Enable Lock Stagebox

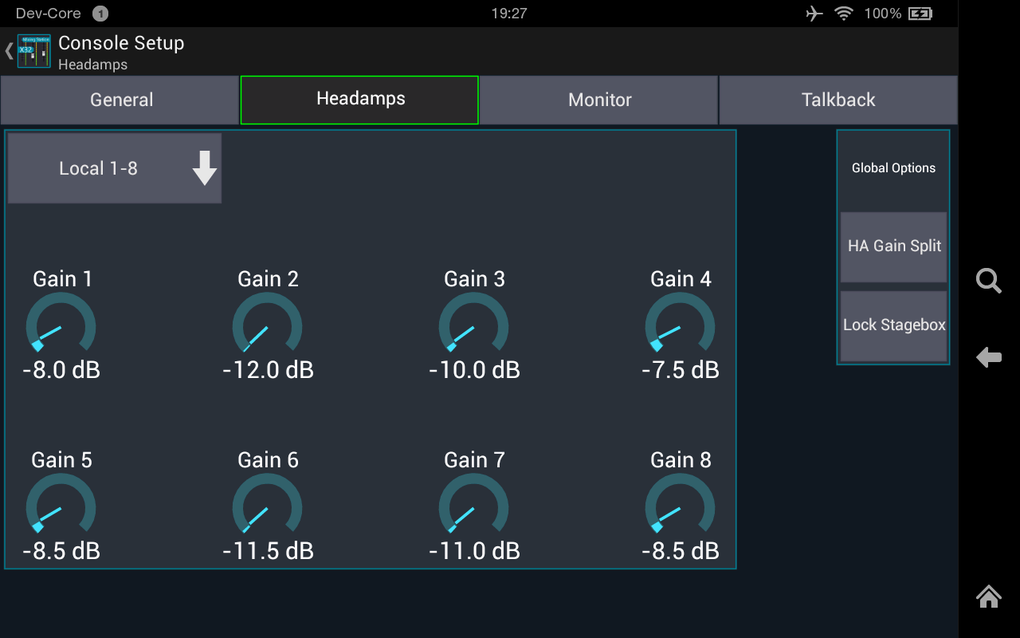point(893,324)
